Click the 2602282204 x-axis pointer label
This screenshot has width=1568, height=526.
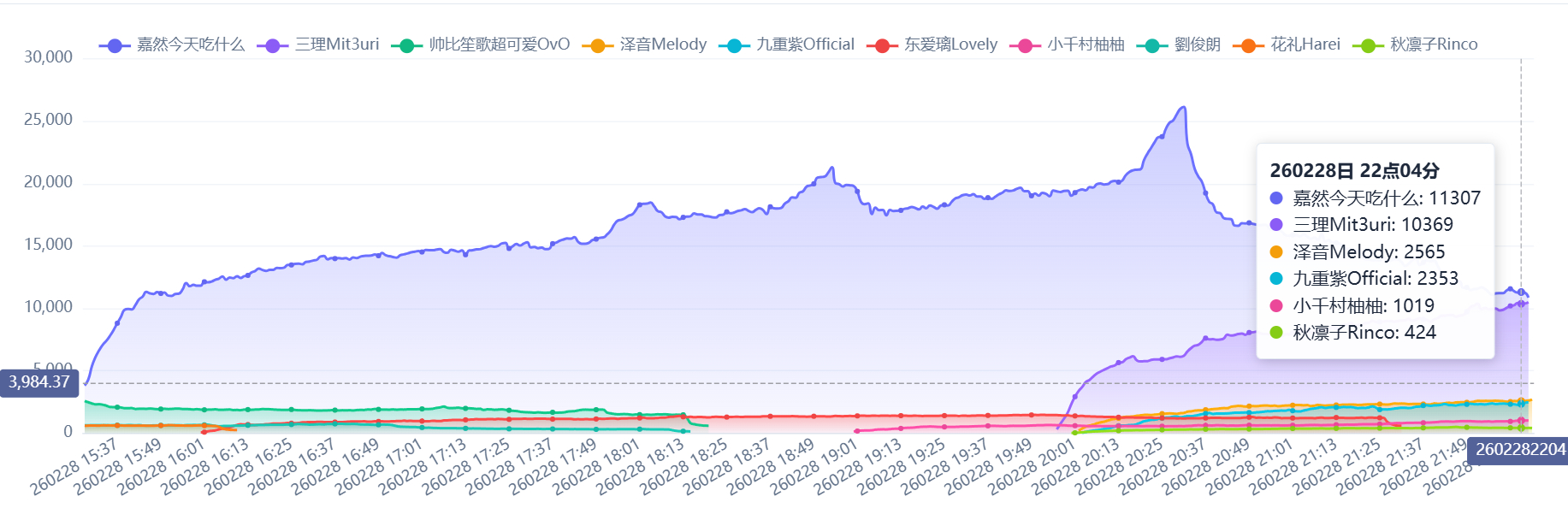1519,450
